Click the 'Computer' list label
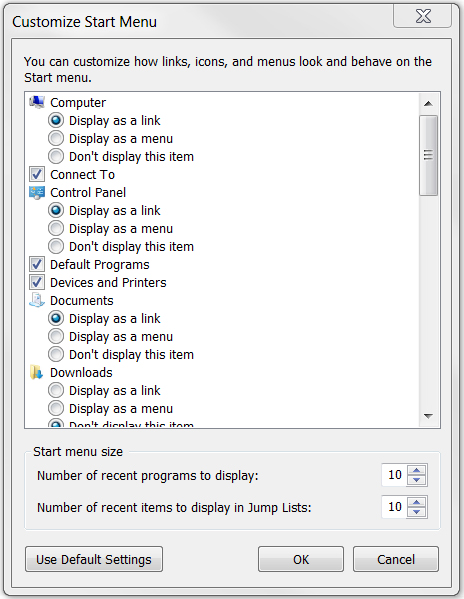The width and height of the screenshot is (464, 599). [78, 102]
